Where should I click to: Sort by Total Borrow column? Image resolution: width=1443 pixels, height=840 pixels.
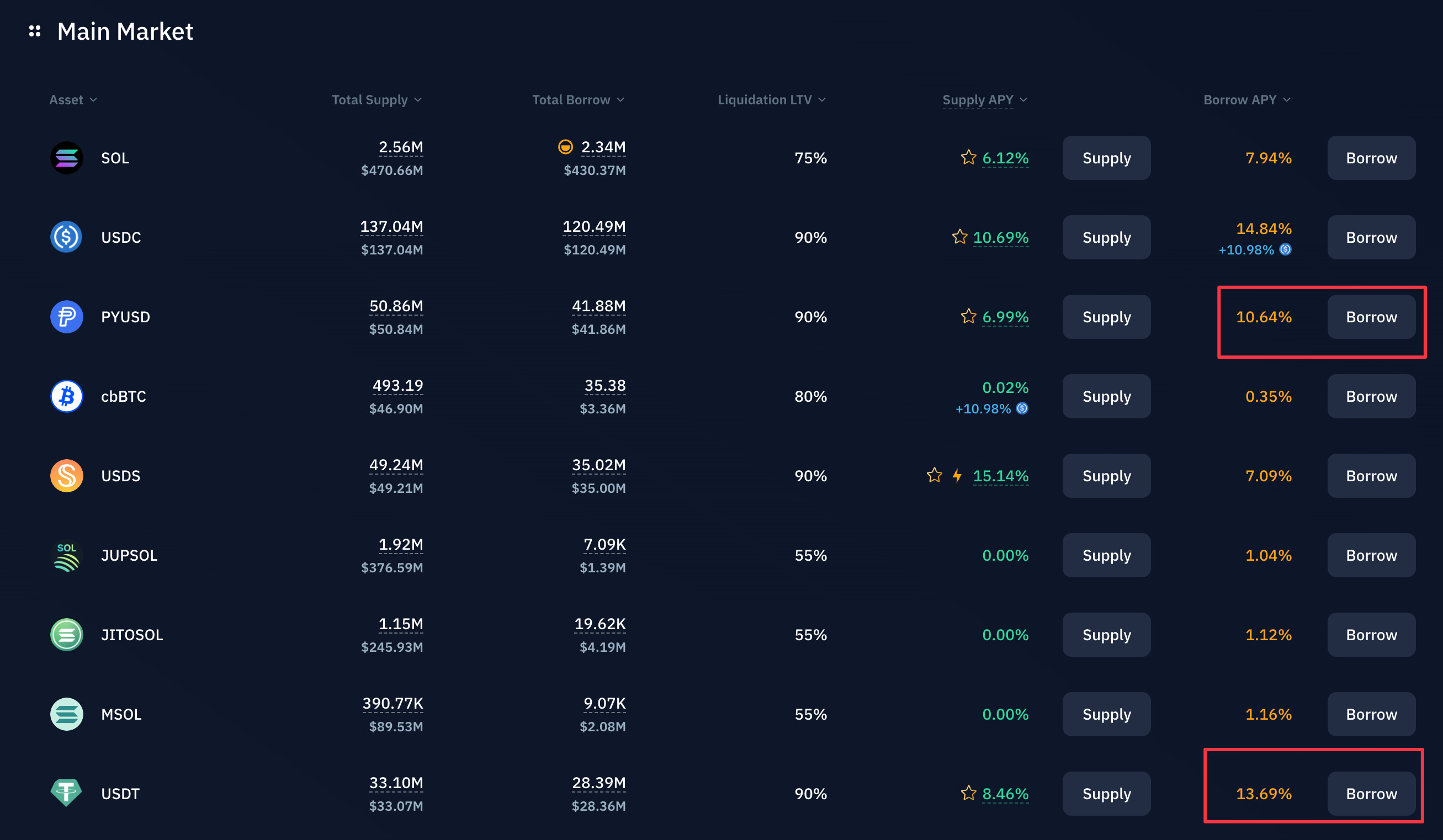click(x=578, y=100)
